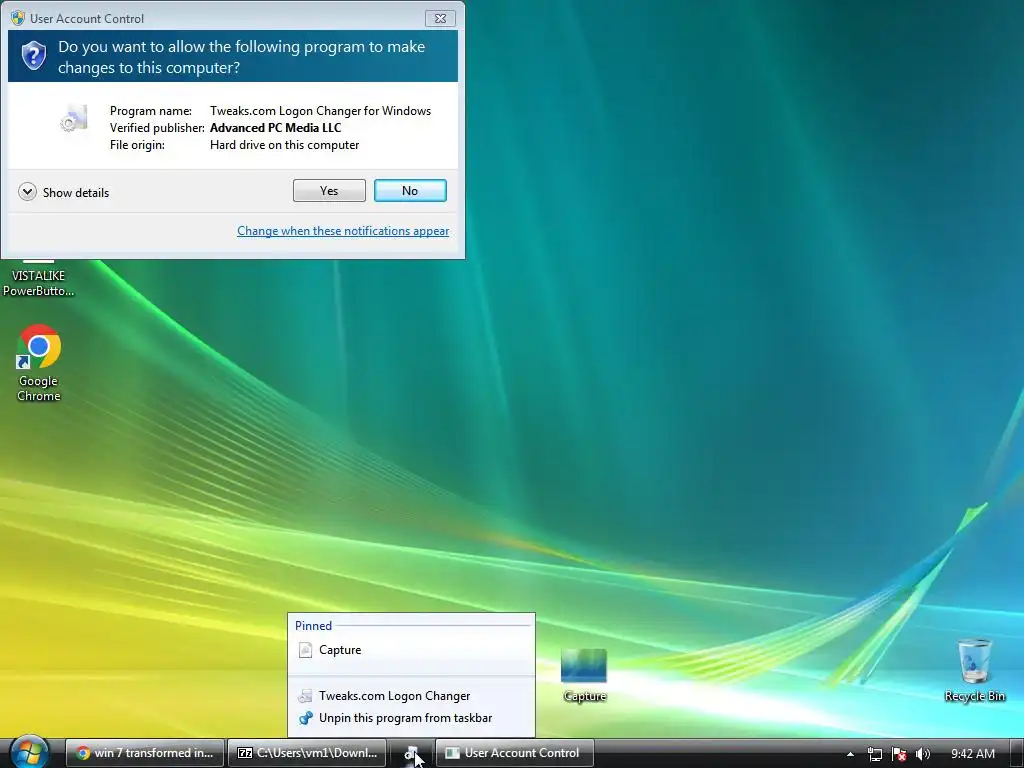This screenshot has width=1024, height=768.
Task: Click the Show desktop button at taskbar end
Action: [x=1017, y=753]
